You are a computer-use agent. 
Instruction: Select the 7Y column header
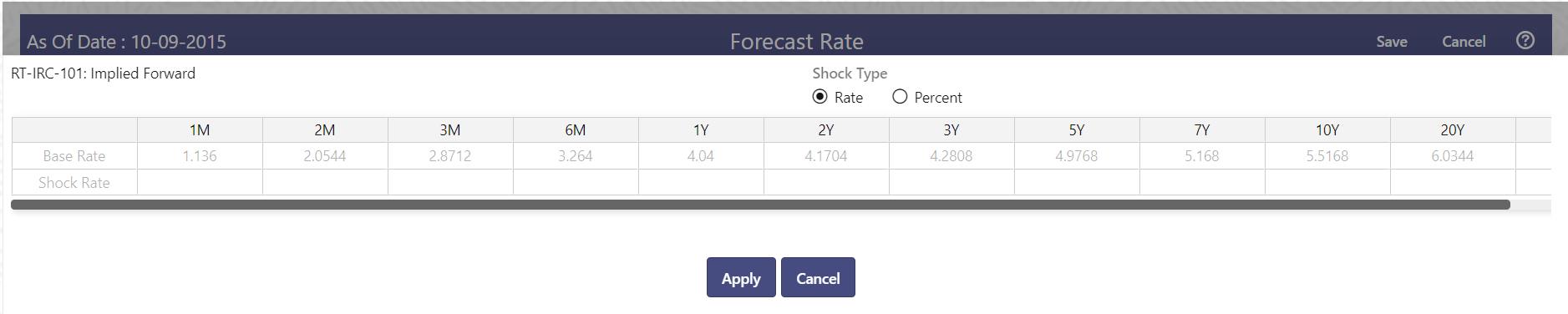pyautogui.click(x=1202, y=130)
